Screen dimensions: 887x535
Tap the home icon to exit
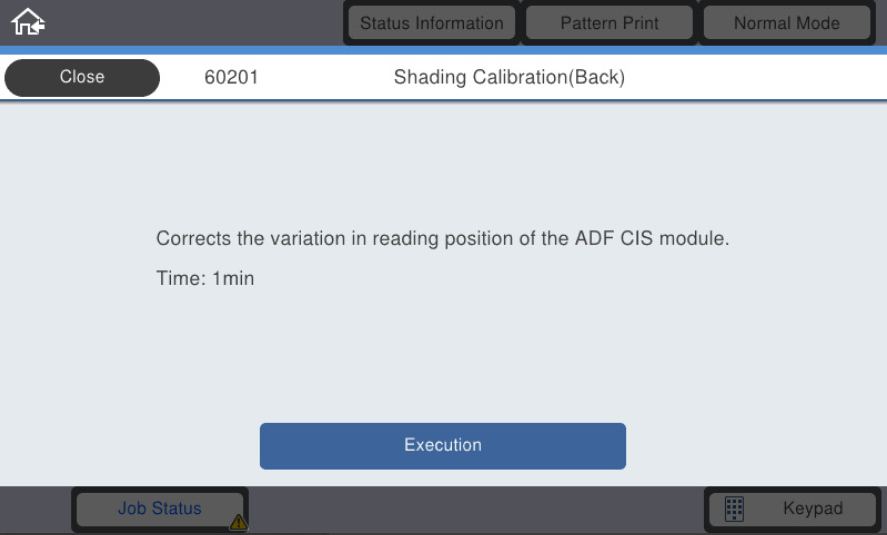[28, 22]
